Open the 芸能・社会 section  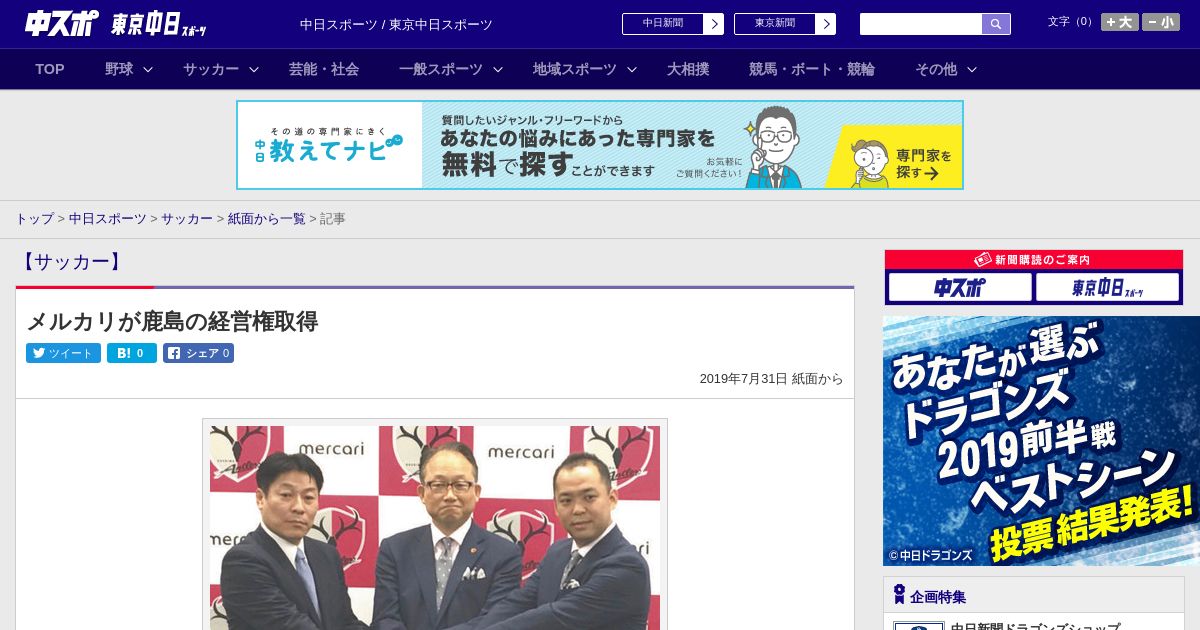coord(324,69)
